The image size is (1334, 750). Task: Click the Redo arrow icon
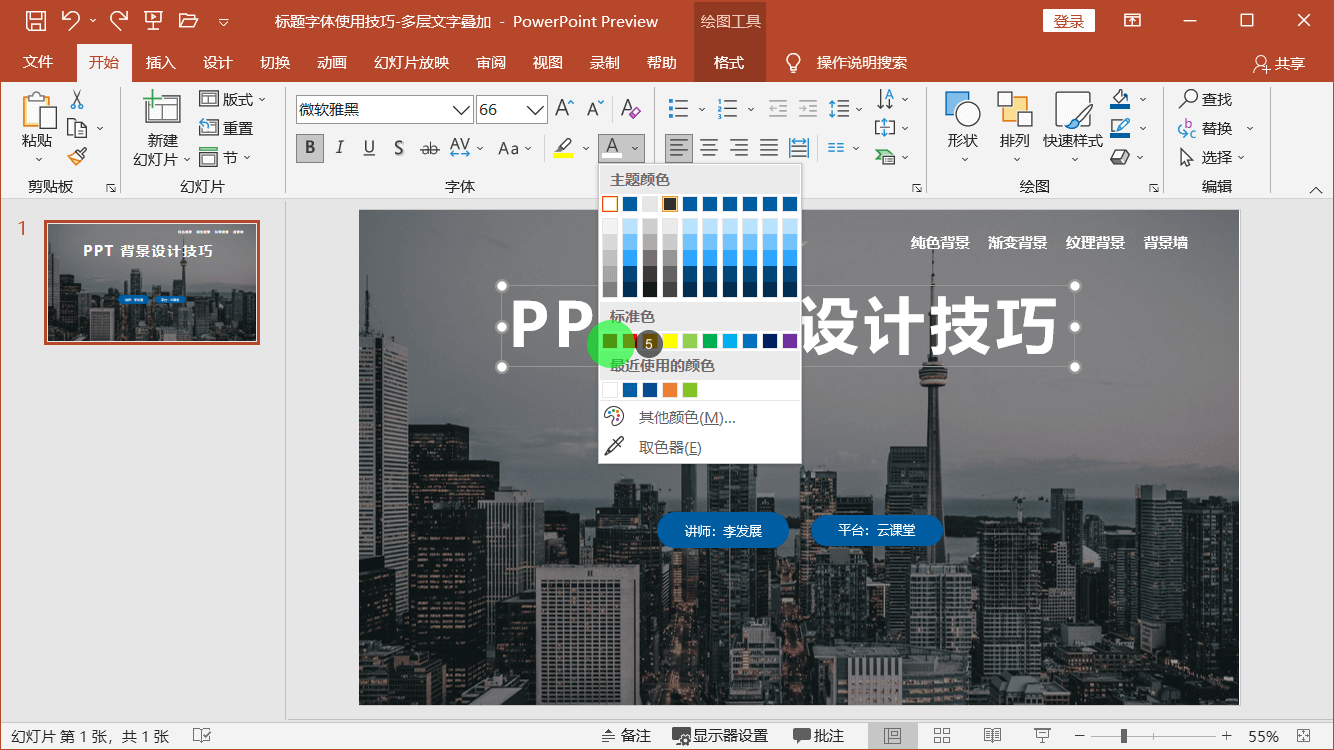[x=119, y=20]
